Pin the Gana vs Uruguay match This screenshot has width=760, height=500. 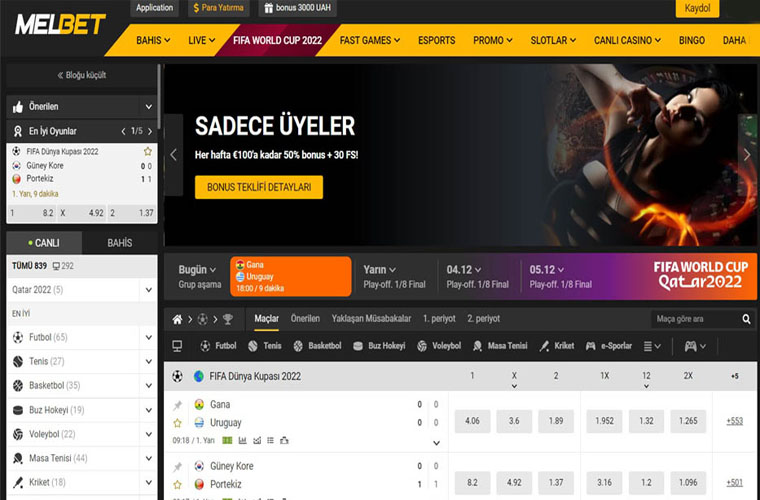click(177, 405)
